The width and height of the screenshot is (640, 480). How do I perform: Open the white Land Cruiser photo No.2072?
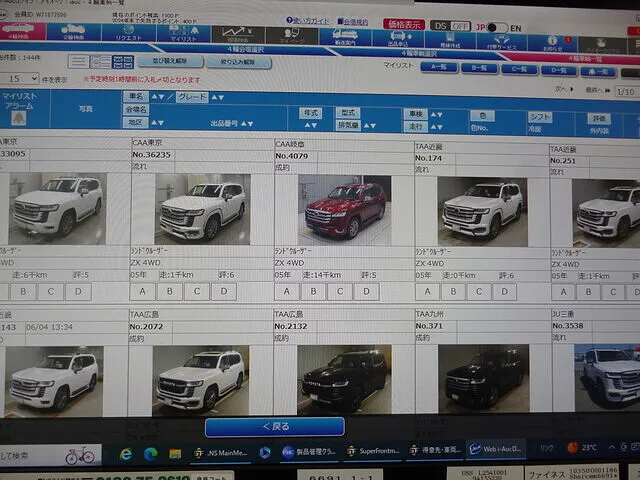(x=201, y=380)
